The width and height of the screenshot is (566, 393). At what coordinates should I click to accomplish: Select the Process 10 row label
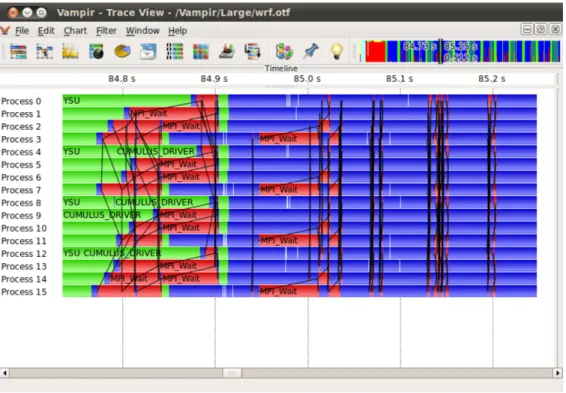pyautogui.click(x=24, y=228)
